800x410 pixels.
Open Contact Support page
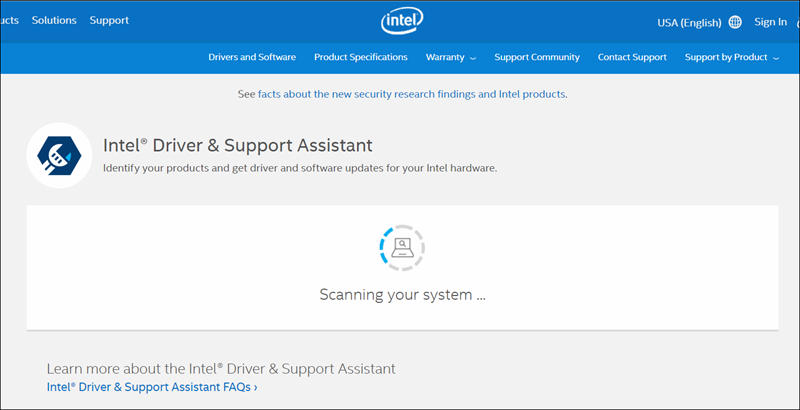[x=632, y=57]
